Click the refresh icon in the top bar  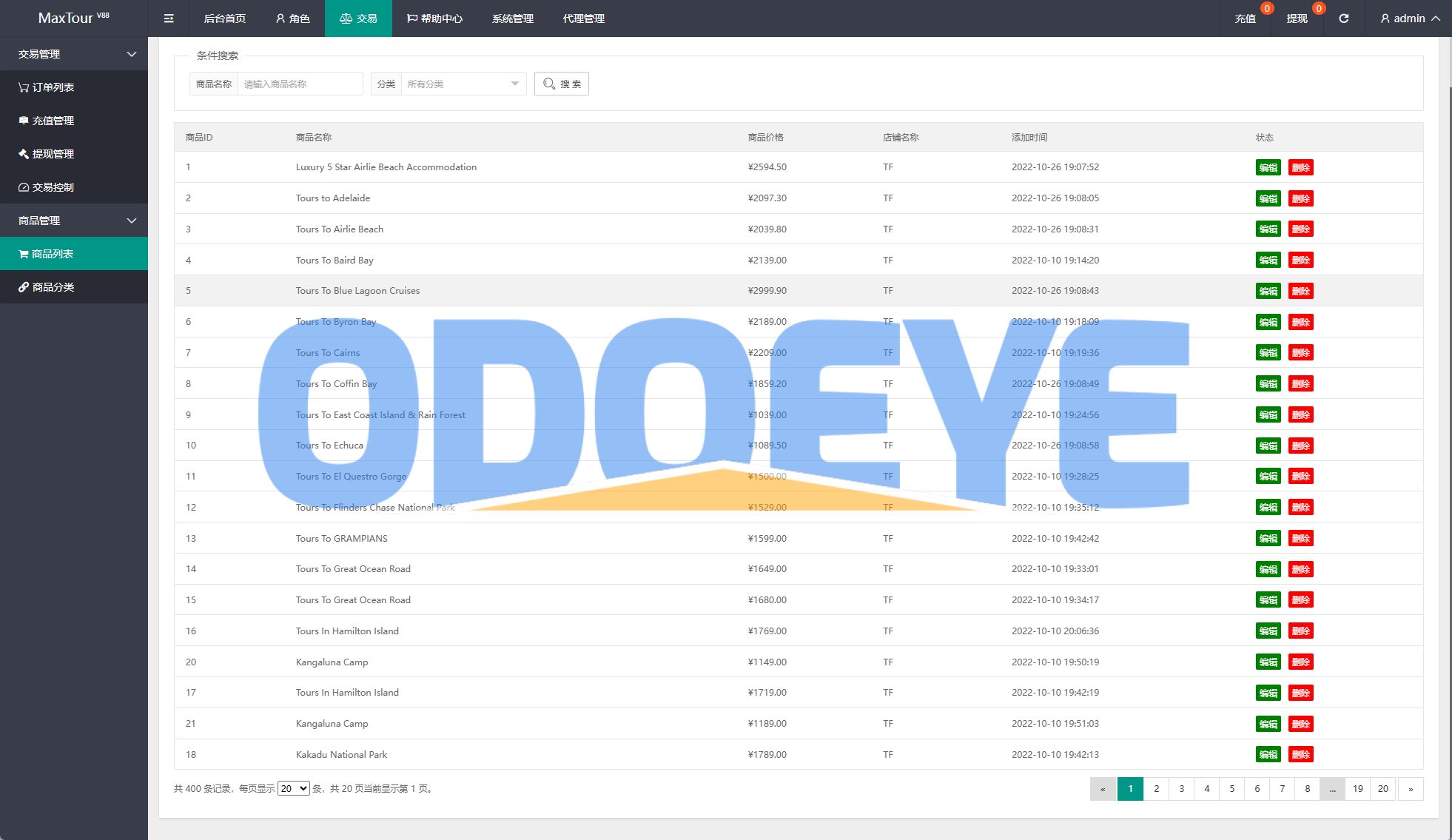[x=1344, y=19]
